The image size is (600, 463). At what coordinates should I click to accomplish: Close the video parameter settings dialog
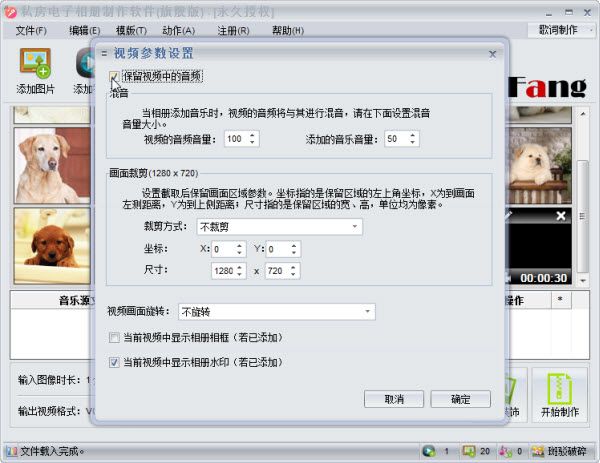point(492,54)
